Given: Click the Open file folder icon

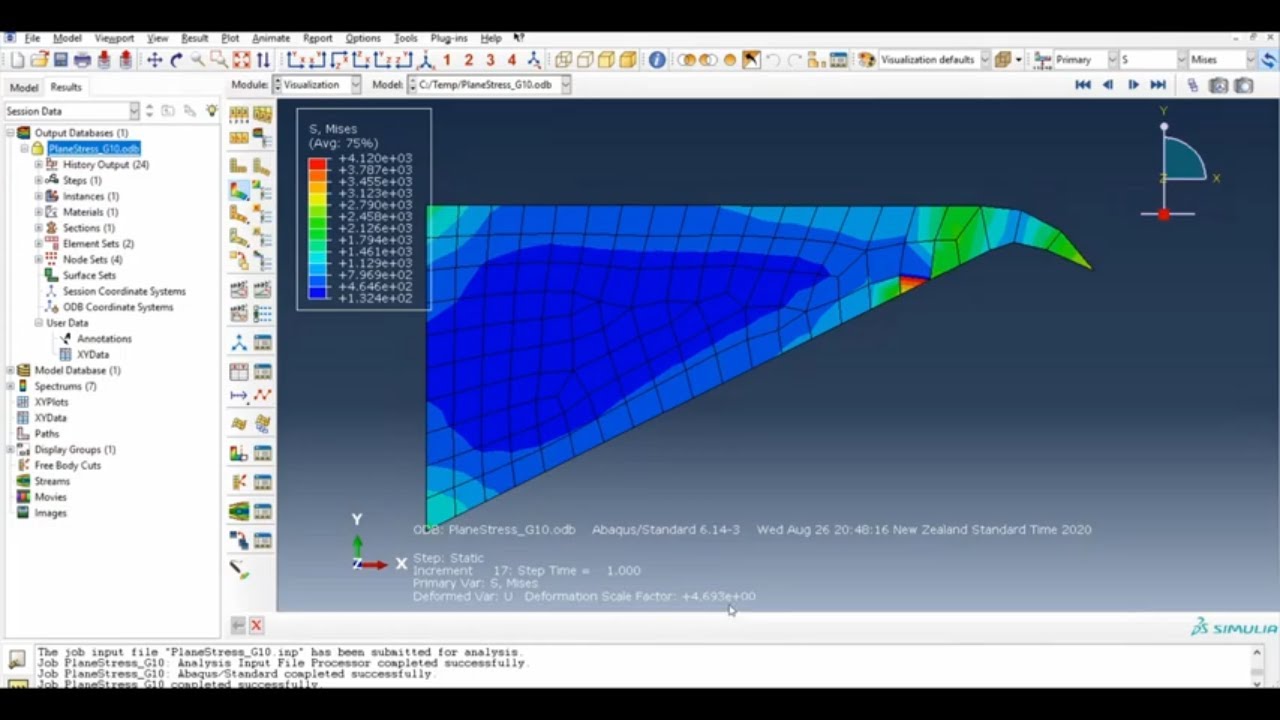Looking at the screenshot, I should tap(39, 60).
